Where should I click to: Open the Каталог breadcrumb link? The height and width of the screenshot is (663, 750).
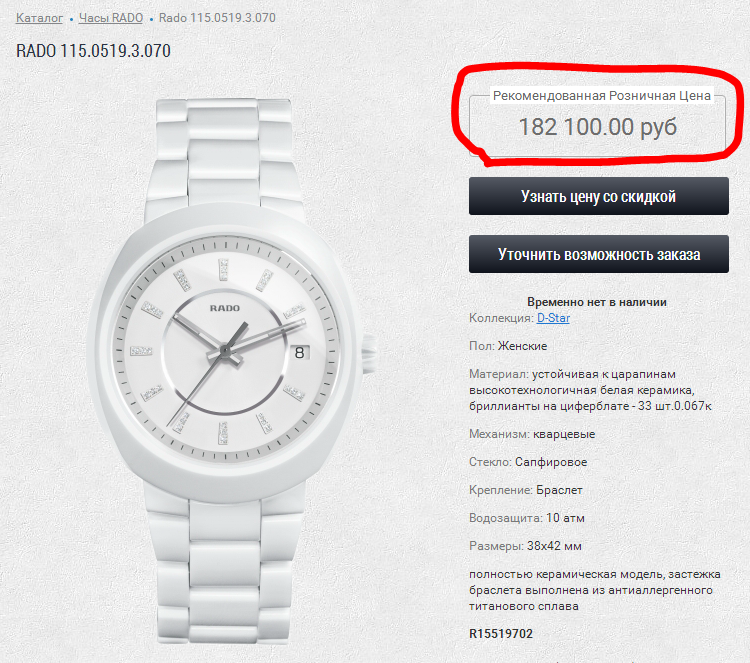pyautogui.click(x=39, y=18)
